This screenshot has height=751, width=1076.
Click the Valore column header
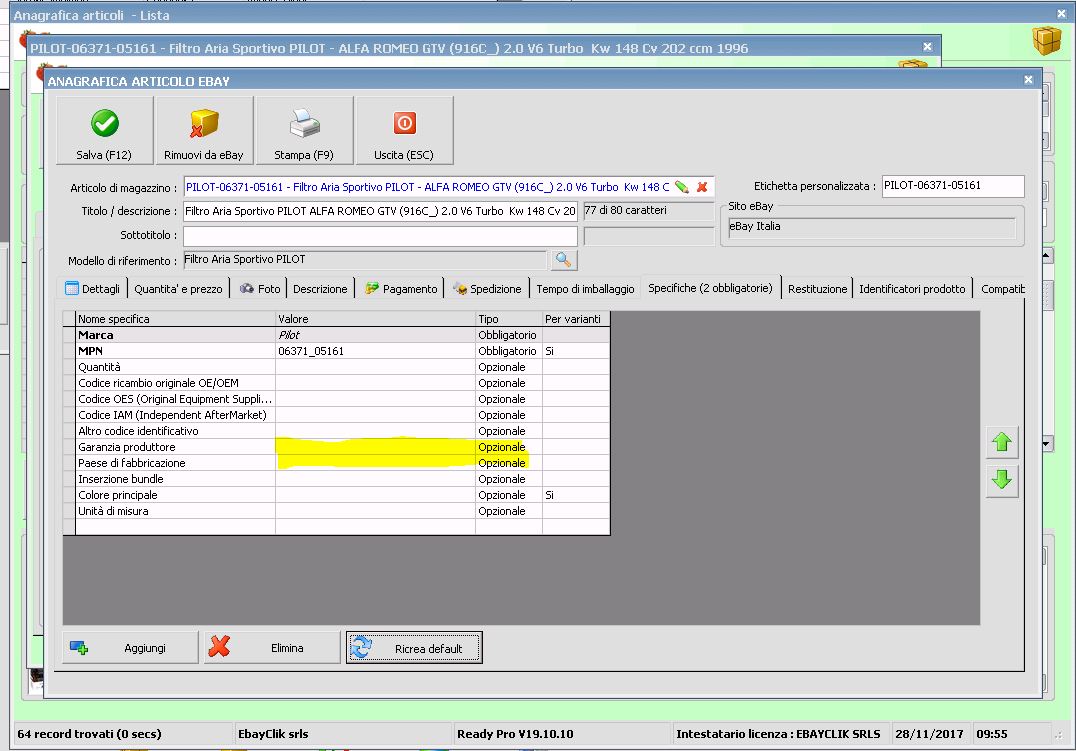[375, 319]
